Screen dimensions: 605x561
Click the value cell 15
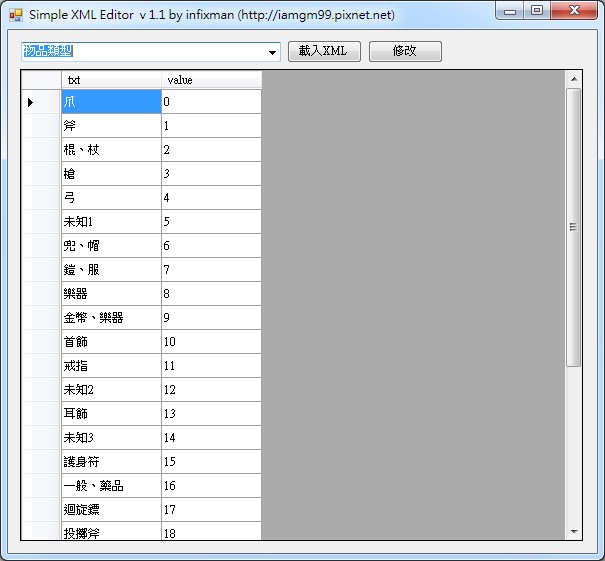point(211,461)
